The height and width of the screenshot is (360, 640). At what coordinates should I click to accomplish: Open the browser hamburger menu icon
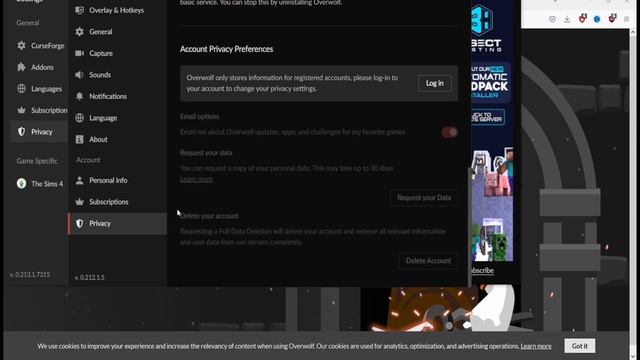point(627,19)
